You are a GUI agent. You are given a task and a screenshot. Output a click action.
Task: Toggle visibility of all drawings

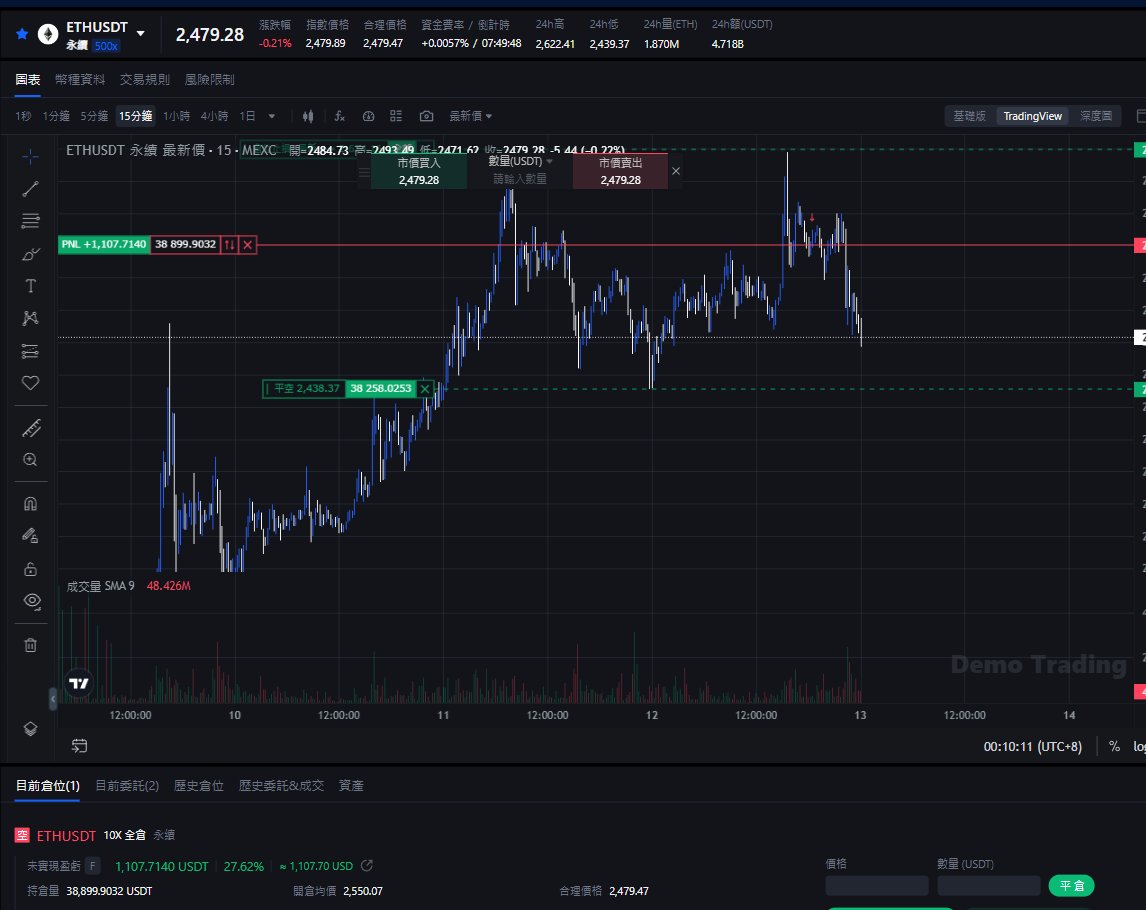(30, 601)
